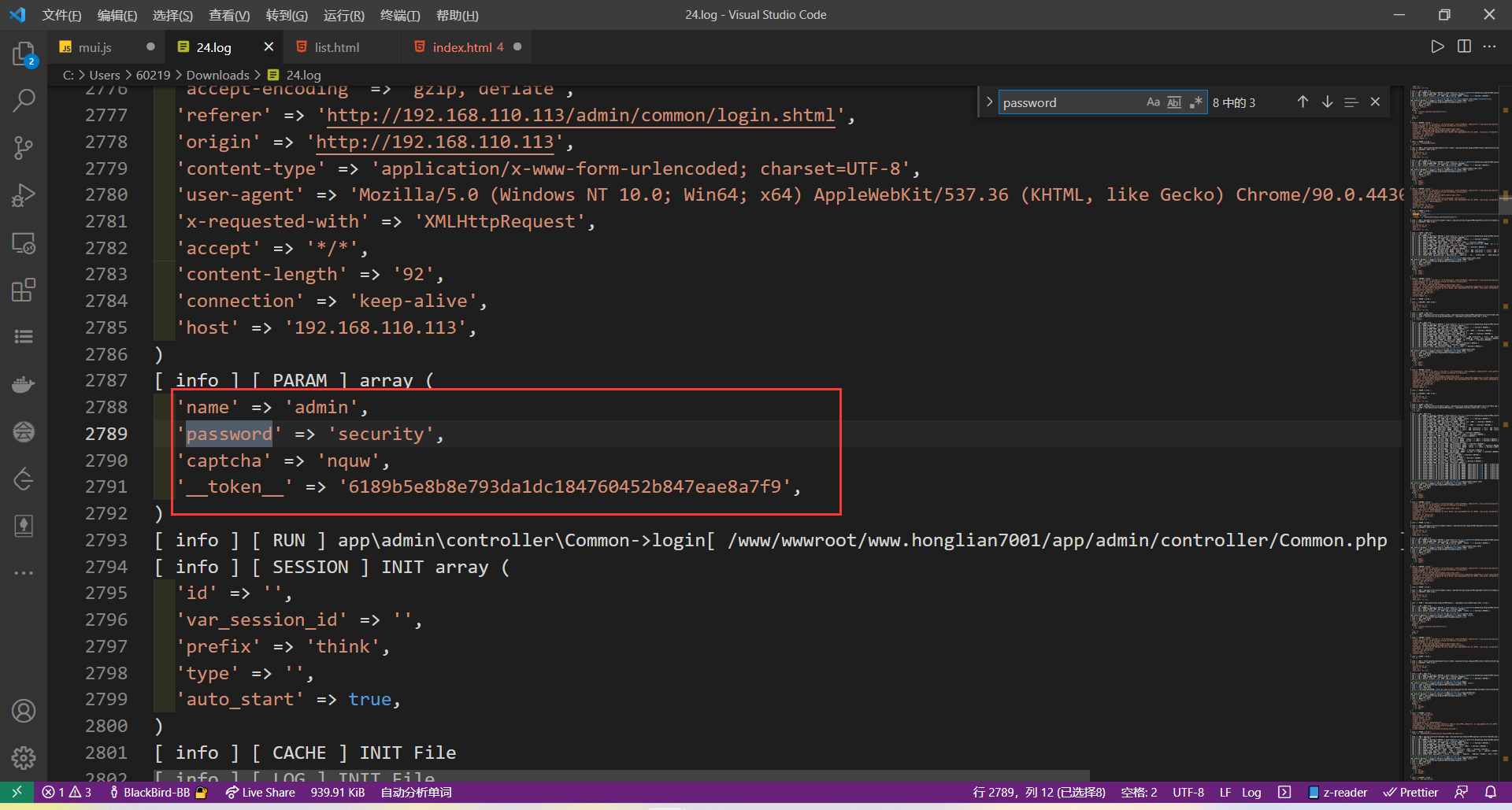Open the Explorer view in activity bar
The height and width of the screenshot is (810, 1512).
tap(24, 54)
